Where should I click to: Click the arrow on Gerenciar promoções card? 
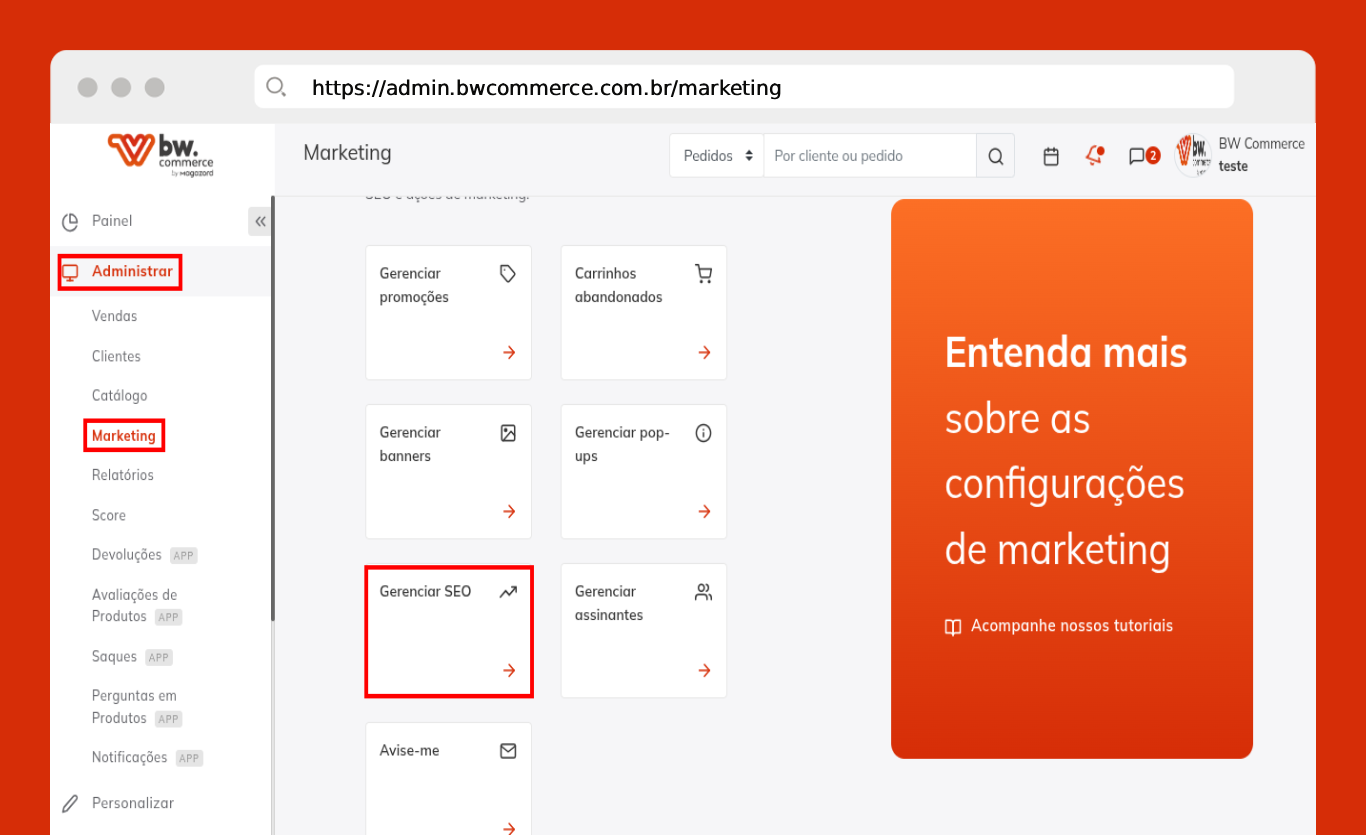[509, 352]
